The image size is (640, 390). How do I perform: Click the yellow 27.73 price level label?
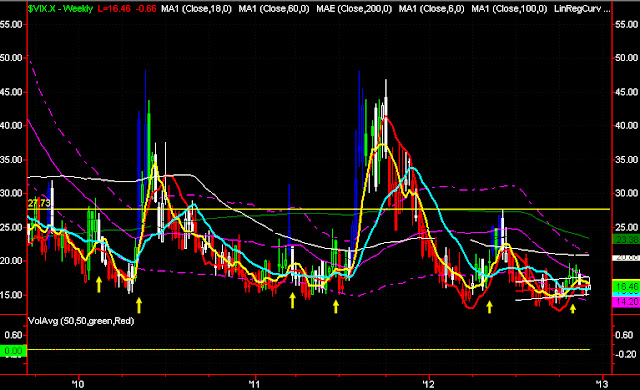39,203
